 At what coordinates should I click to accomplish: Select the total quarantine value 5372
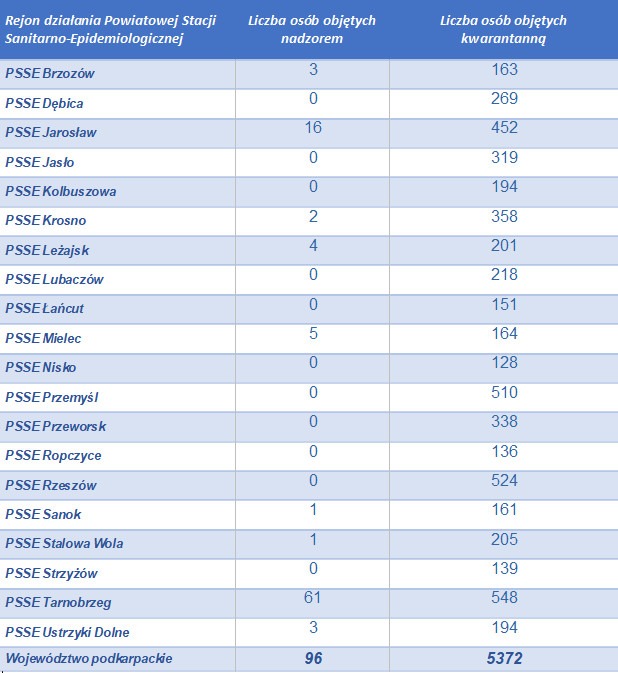(504, 658)
